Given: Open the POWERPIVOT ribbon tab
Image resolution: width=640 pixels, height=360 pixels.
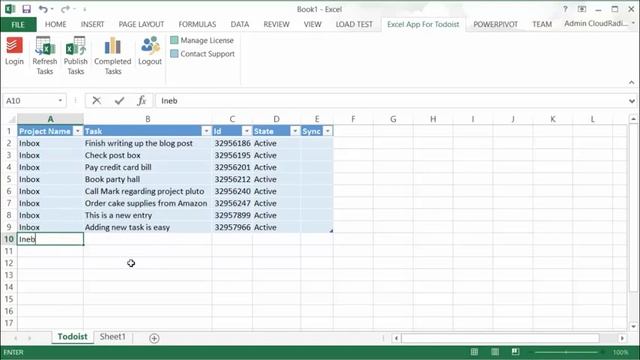Looking at the screenshot, I should tap(496, 24).
